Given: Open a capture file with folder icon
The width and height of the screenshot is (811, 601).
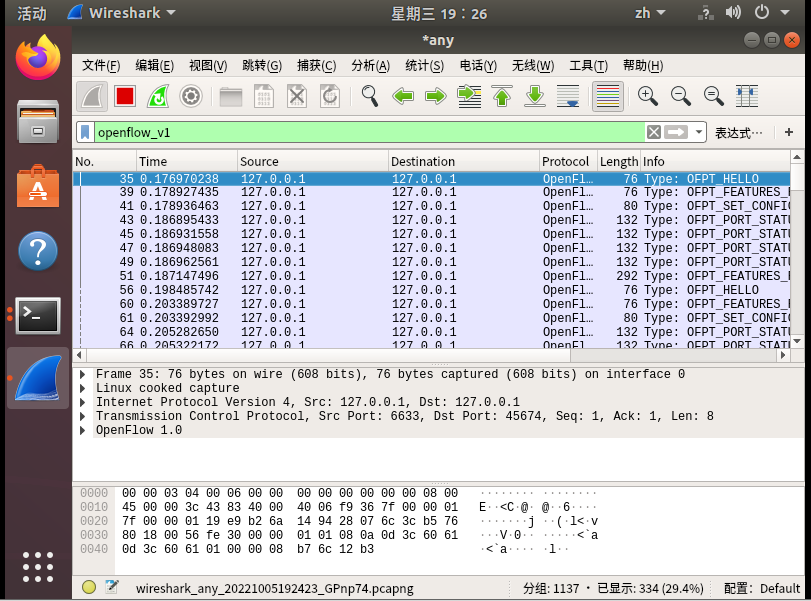Looking at the screenshot, I should tap(231, 96).
